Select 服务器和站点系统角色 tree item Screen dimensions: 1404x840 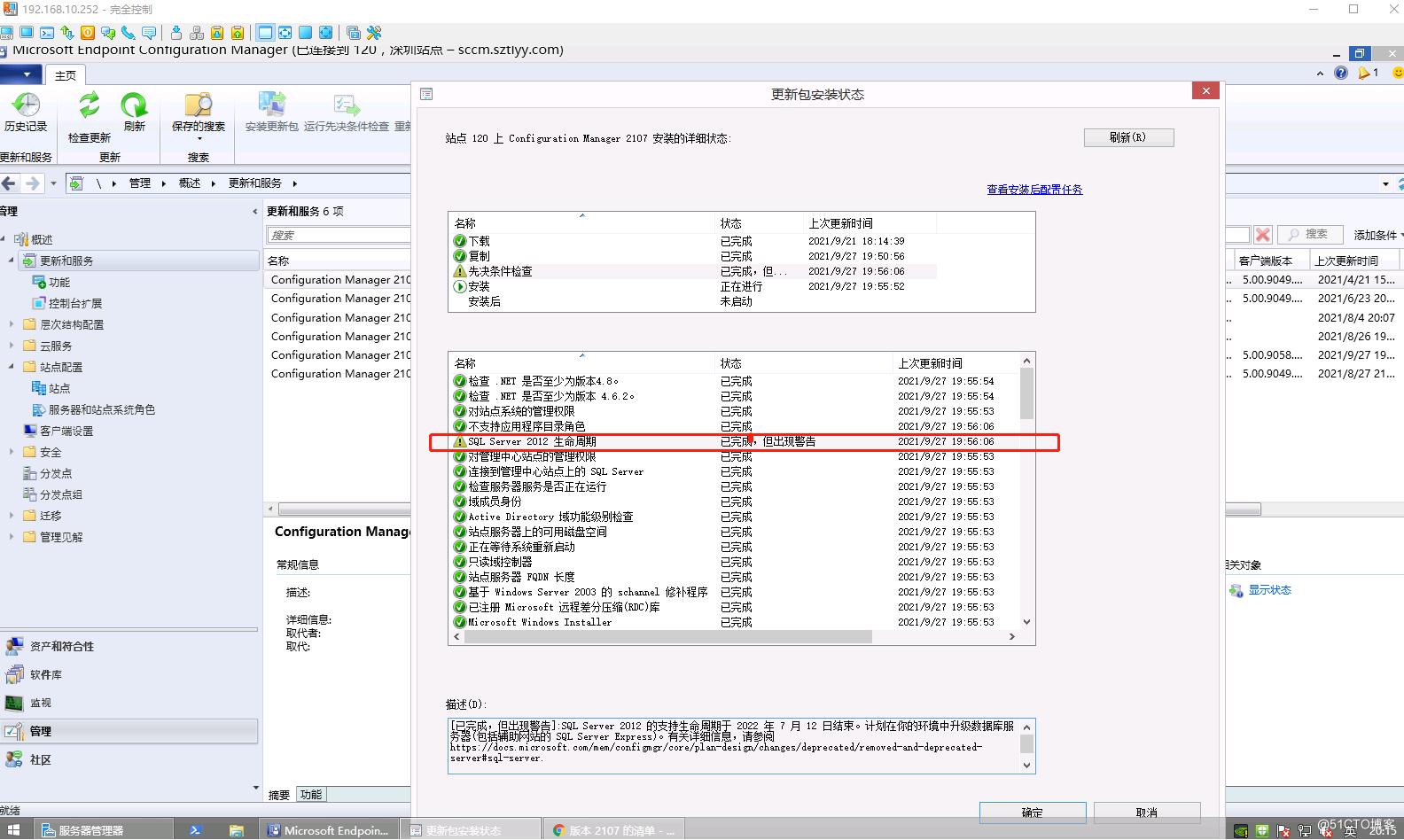[x=102, y=409]
